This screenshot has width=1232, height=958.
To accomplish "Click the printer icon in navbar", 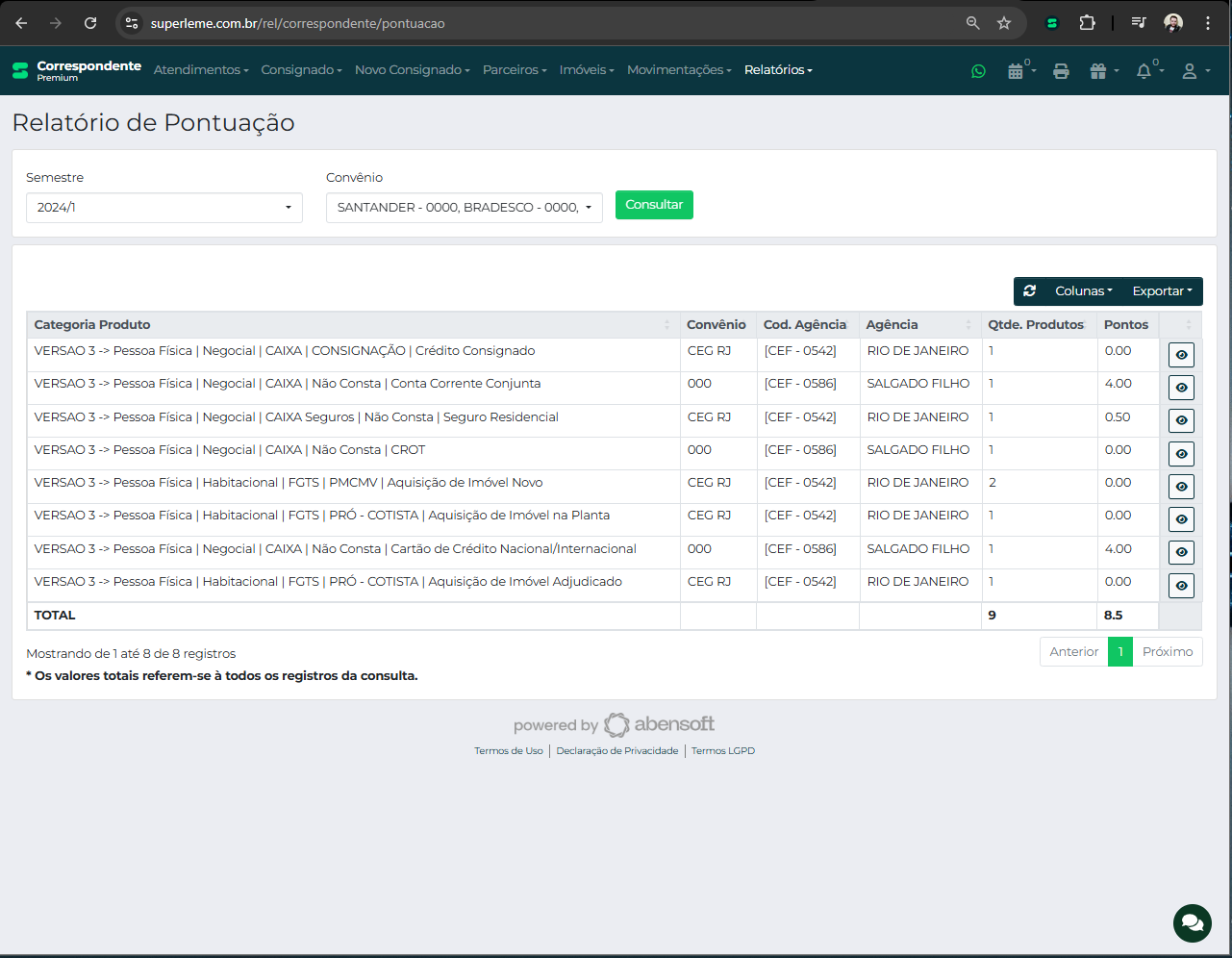I will pyautogui.click(x=1061, y=71).
